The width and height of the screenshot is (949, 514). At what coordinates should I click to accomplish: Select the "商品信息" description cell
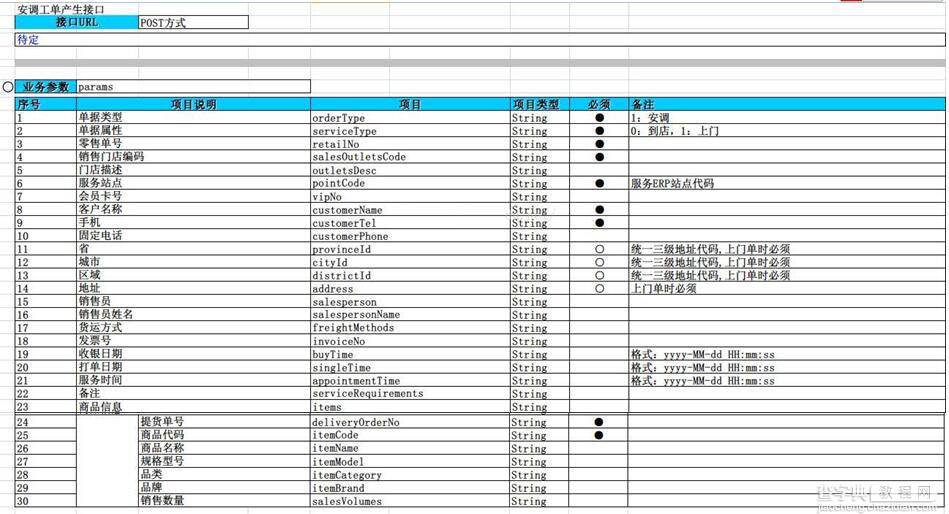pyautogui.click(x=193, y=407)
